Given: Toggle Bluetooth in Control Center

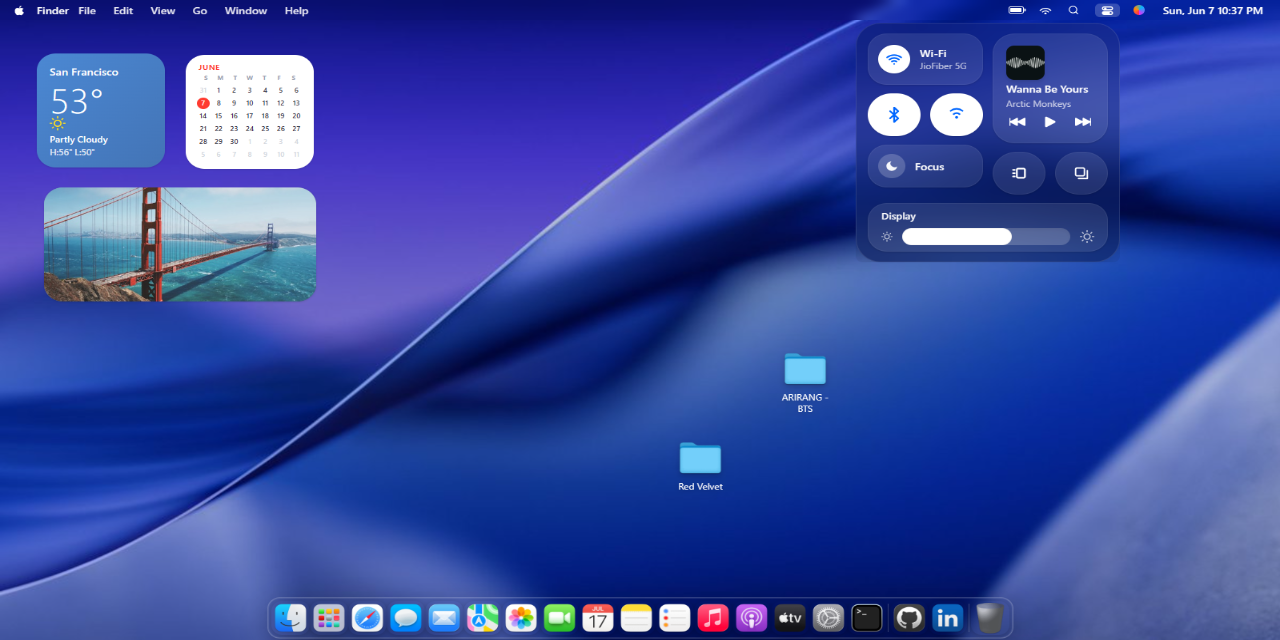Looking at the screenshot, I should (x=894, y=114).
